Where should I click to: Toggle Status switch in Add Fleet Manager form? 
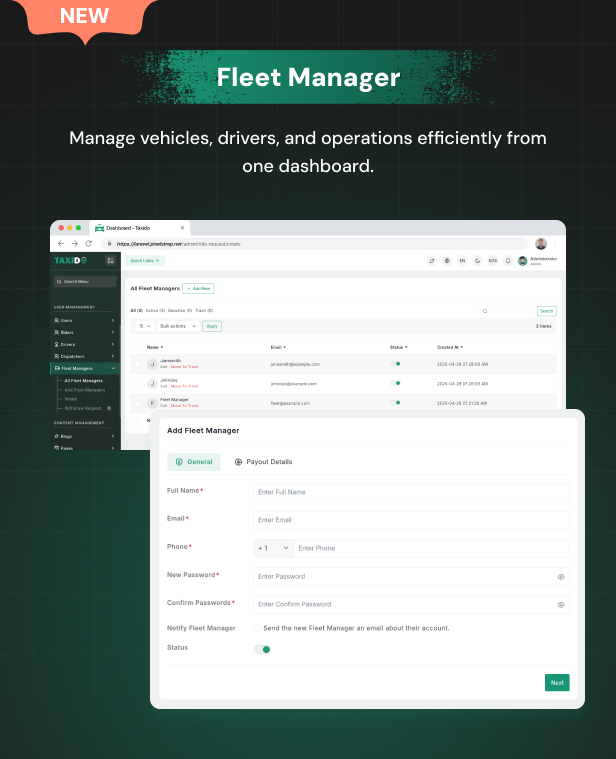coord(262,650)
